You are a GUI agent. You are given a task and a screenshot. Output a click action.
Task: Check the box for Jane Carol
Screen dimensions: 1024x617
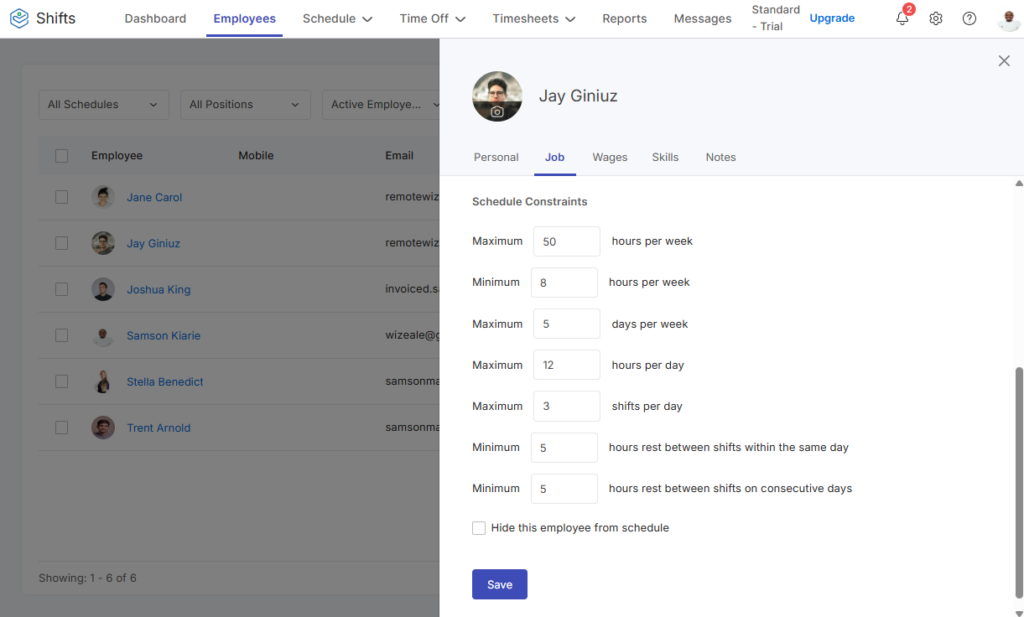[x=61, y=197]
